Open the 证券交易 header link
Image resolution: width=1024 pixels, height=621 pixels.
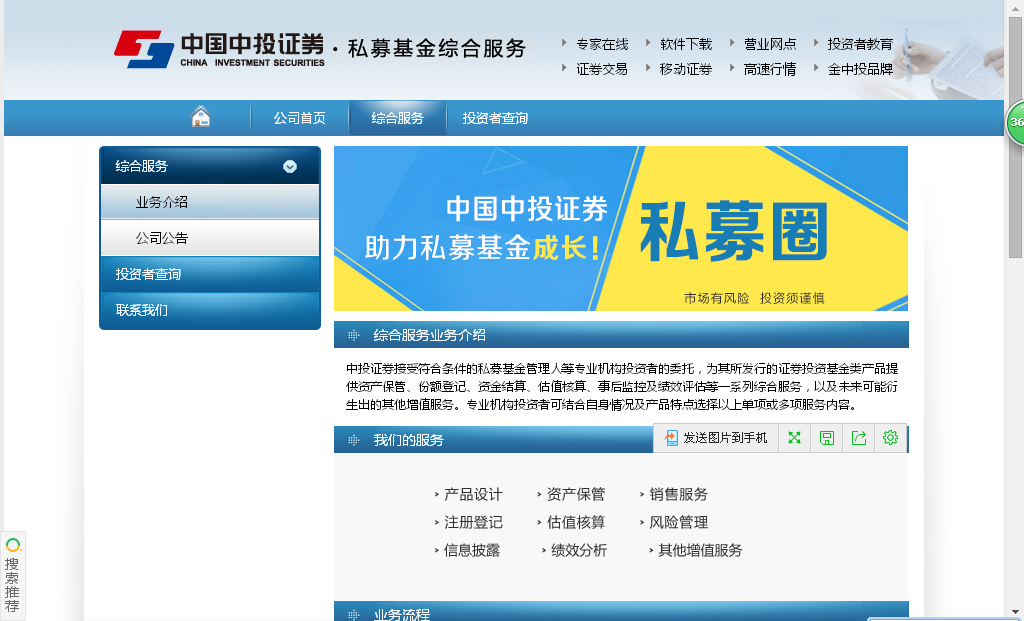(x=602, y=69)
